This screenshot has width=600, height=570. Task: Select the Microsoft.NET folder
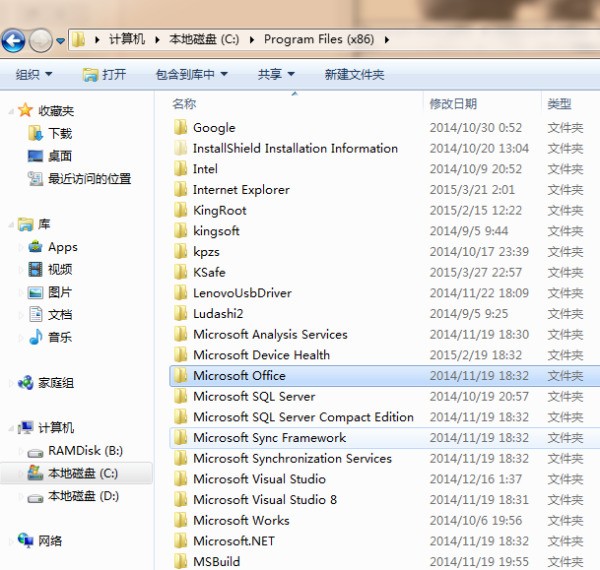click(234, 541)
